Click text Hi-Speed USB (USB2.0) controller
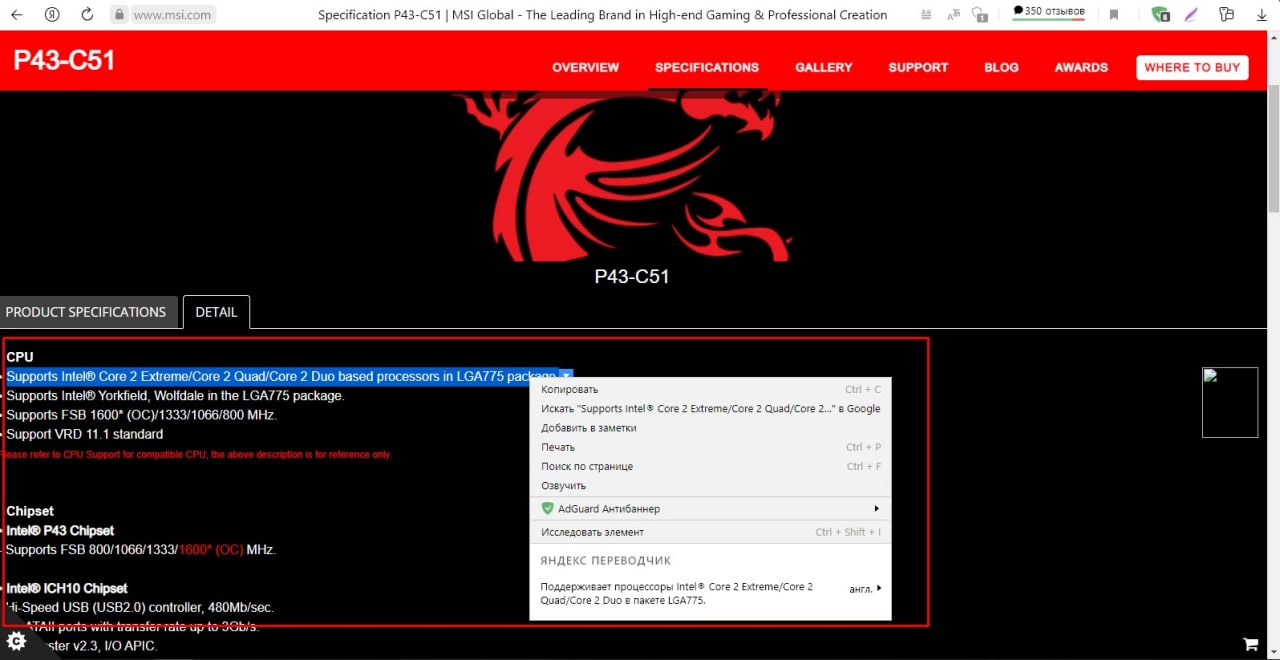Screen dimensions: 1280x660 [139, 607]
